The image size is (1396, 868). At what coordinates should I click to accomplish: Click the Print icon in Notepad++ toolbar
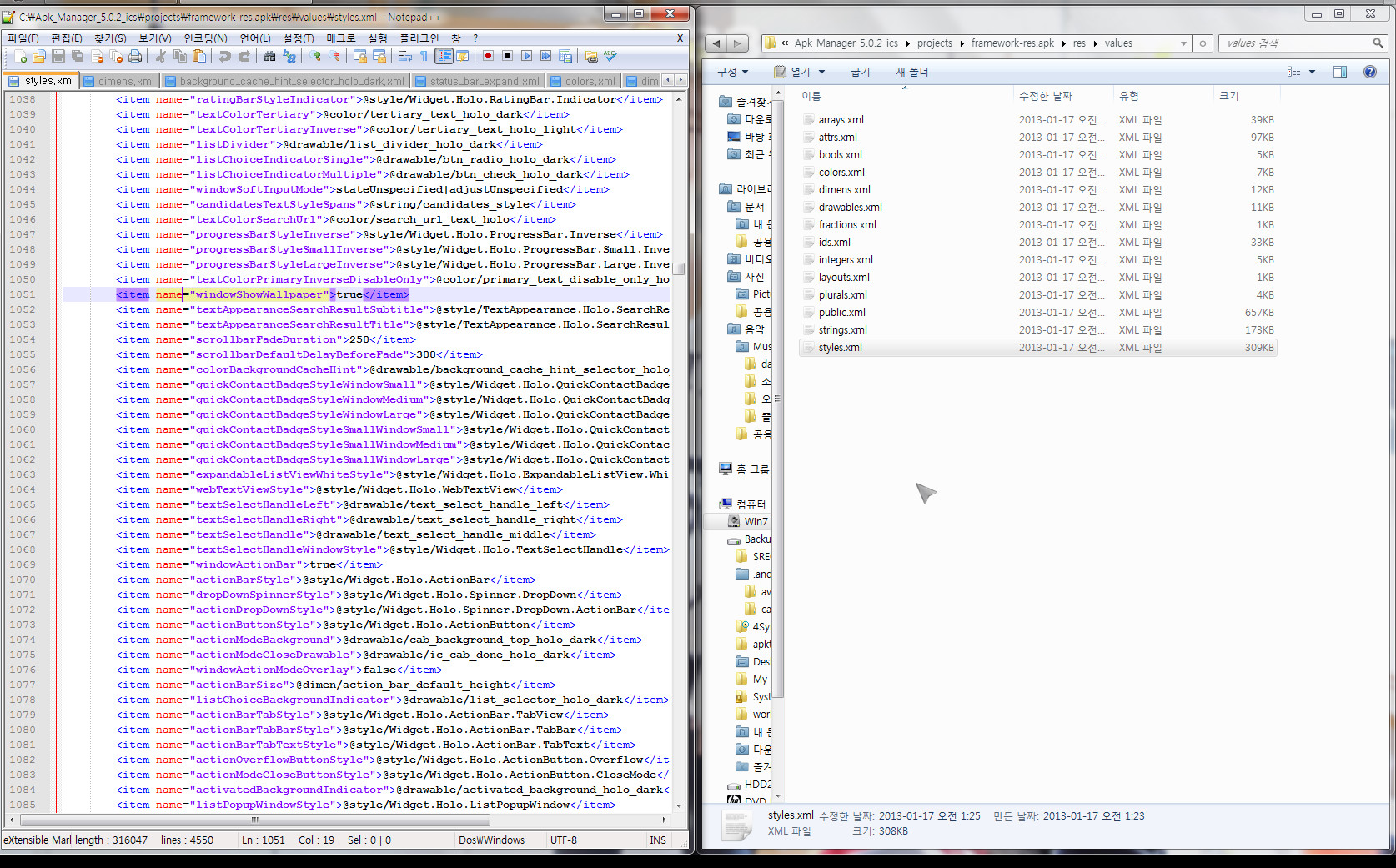[x=135, y=57]
